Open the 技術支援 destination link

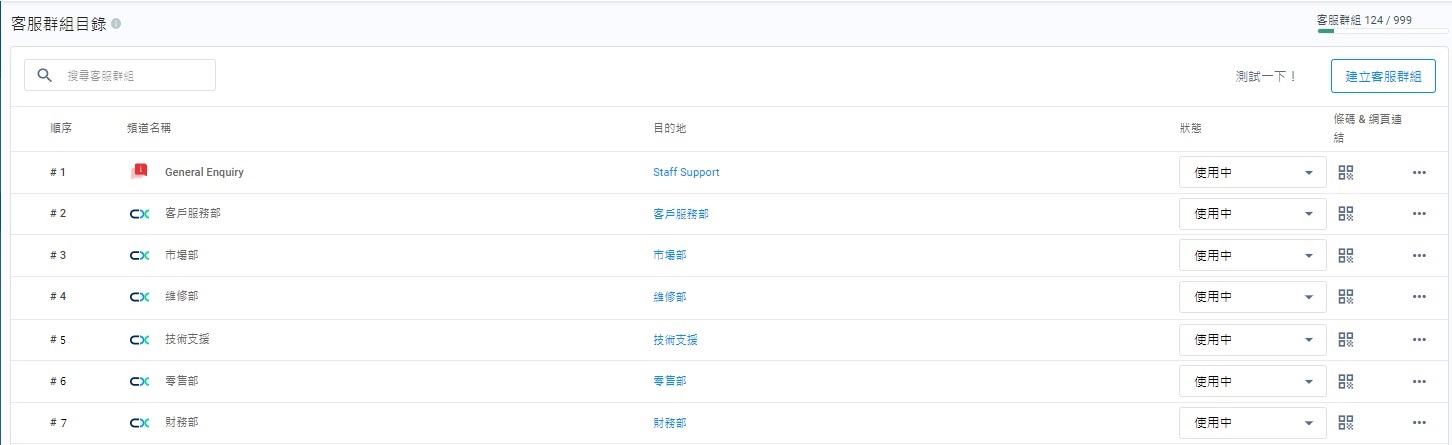[x=675, y=340]
